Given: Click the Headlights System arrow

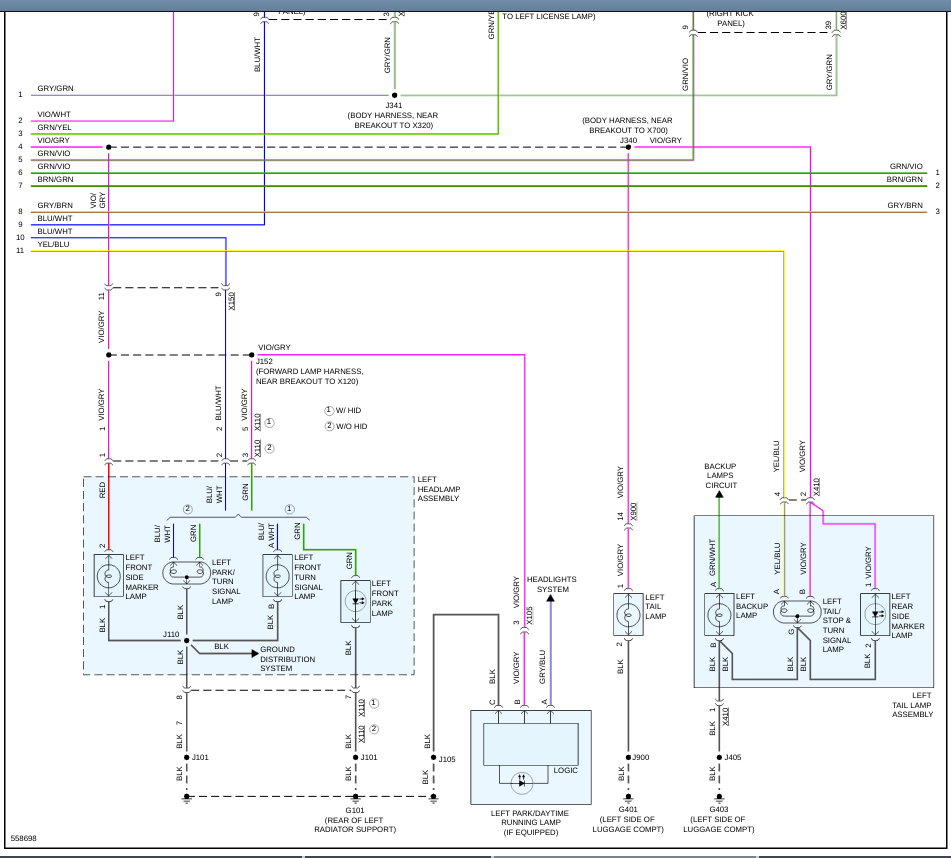Looking at the screenshot, I should 551,598.
